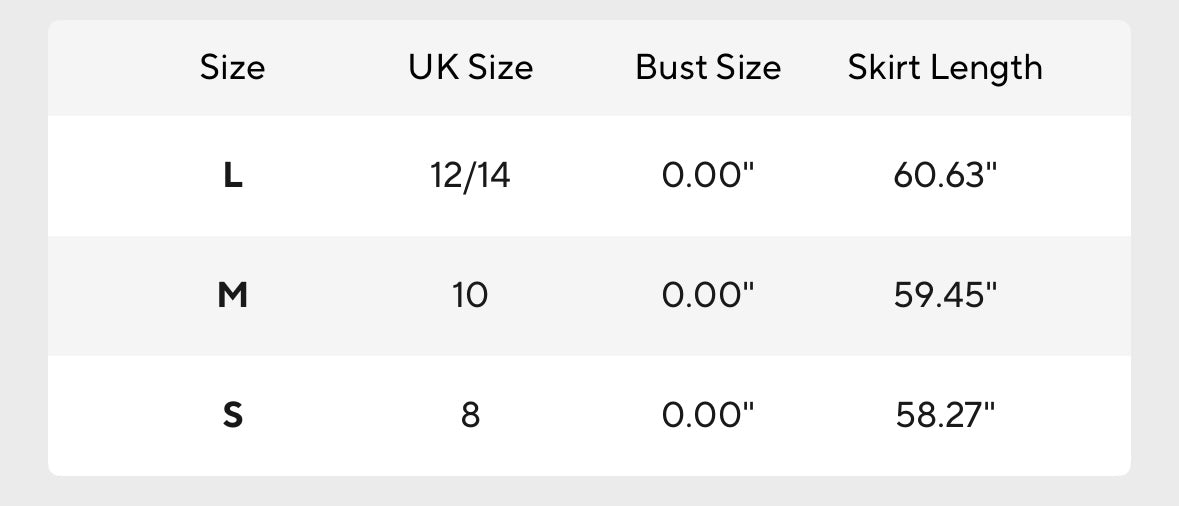Click skirt length 60.63" value
The width and height of the screenshot is (1179, 506).
tap(945, 177)
